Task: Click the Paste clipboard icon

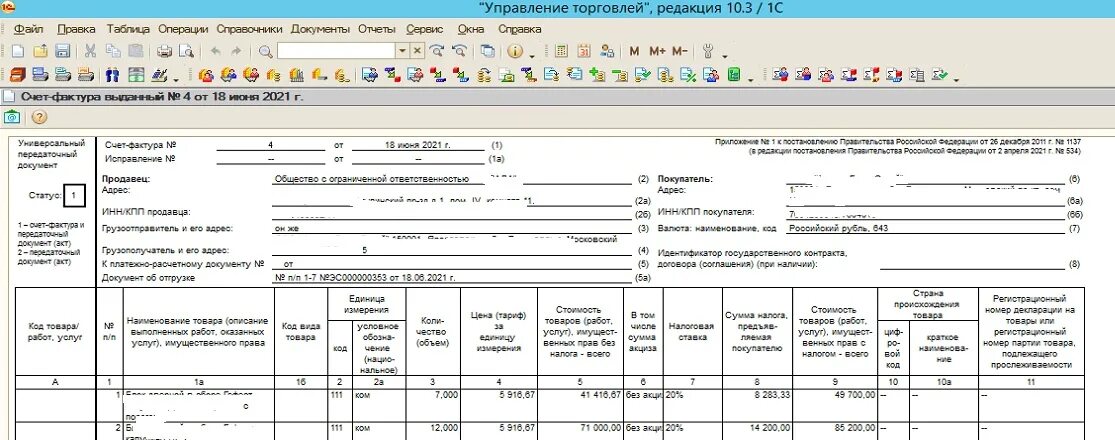Action: 135,51
